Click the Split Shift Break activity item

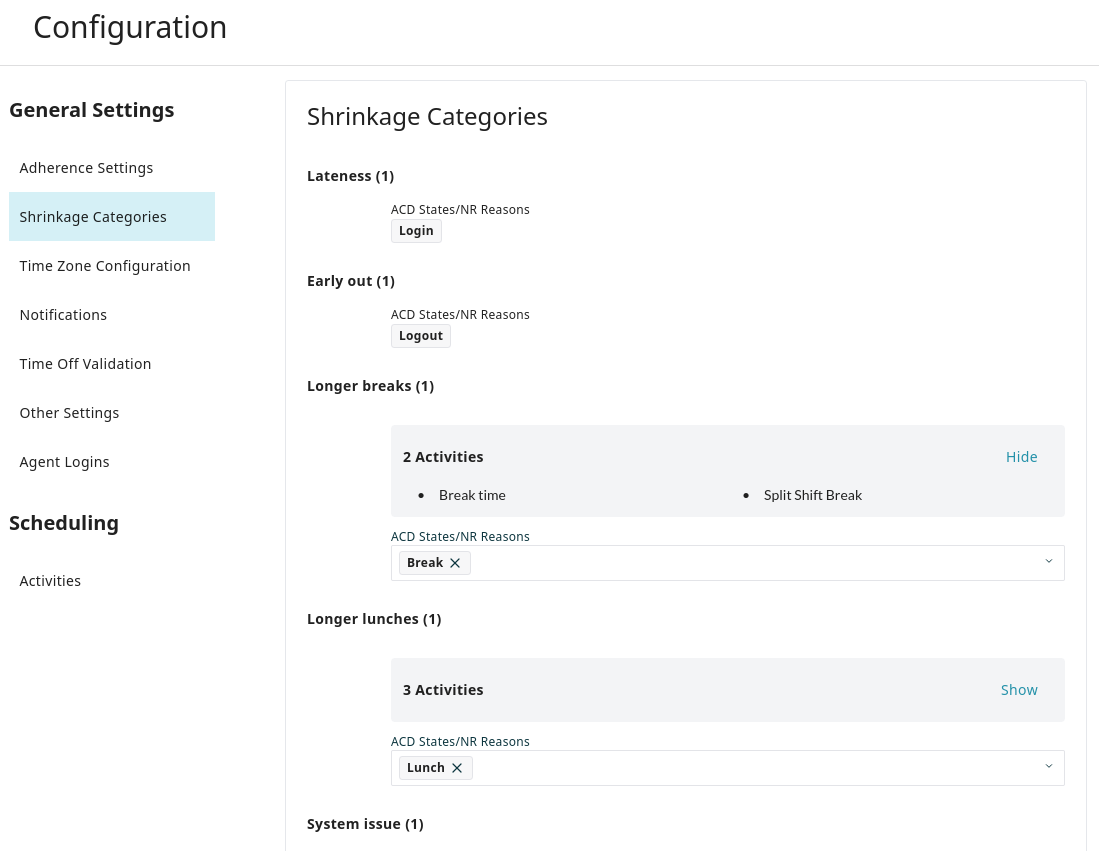[812, 495]
